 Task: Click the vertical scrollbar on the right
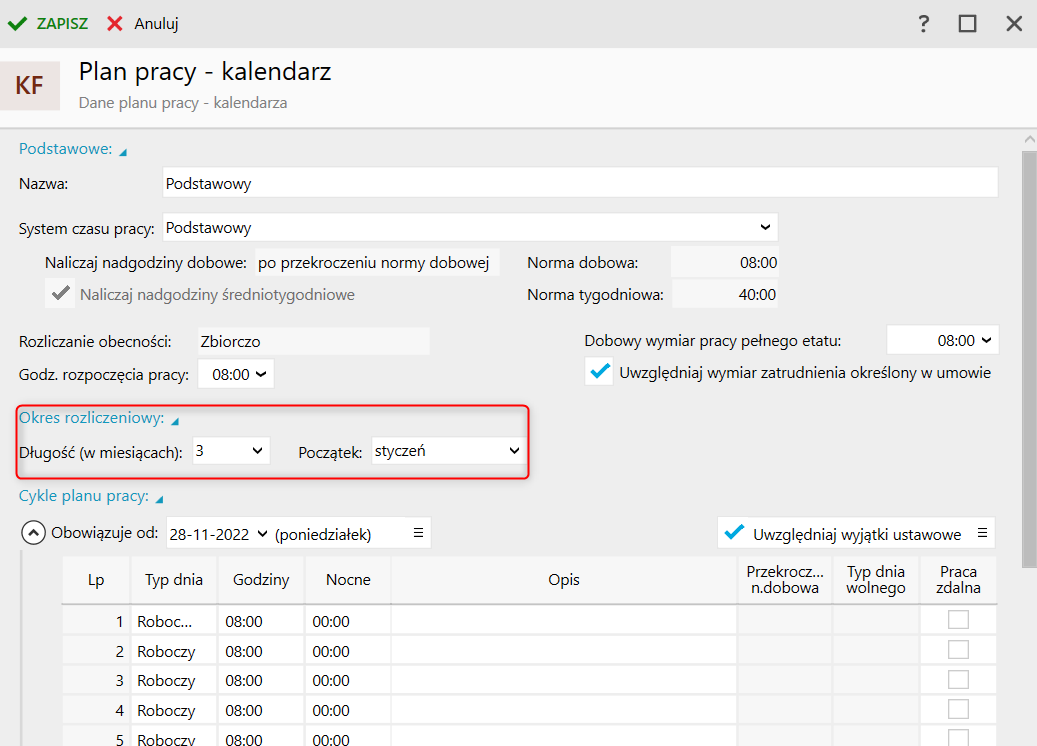coord(1028,350)
